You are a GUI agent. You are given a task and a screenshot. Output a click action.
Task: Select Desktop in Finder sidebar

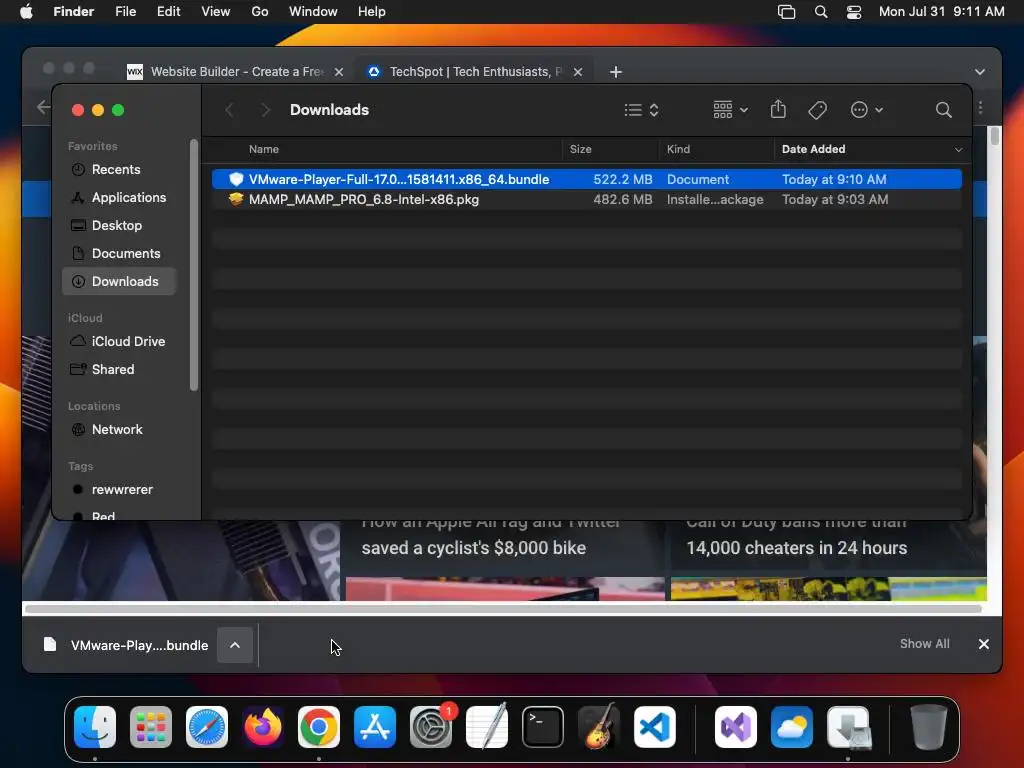116,225
